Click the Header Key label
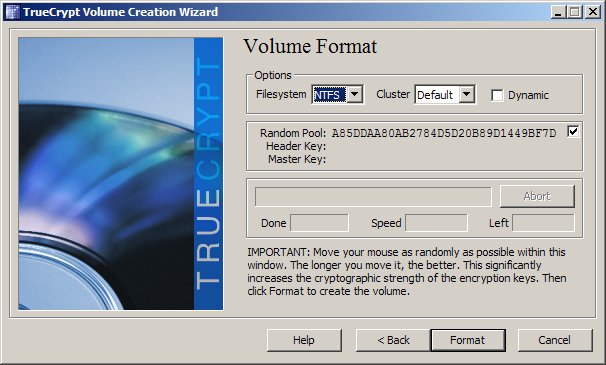The width and height of the screenshot is (606, 365). pos(296,146)
